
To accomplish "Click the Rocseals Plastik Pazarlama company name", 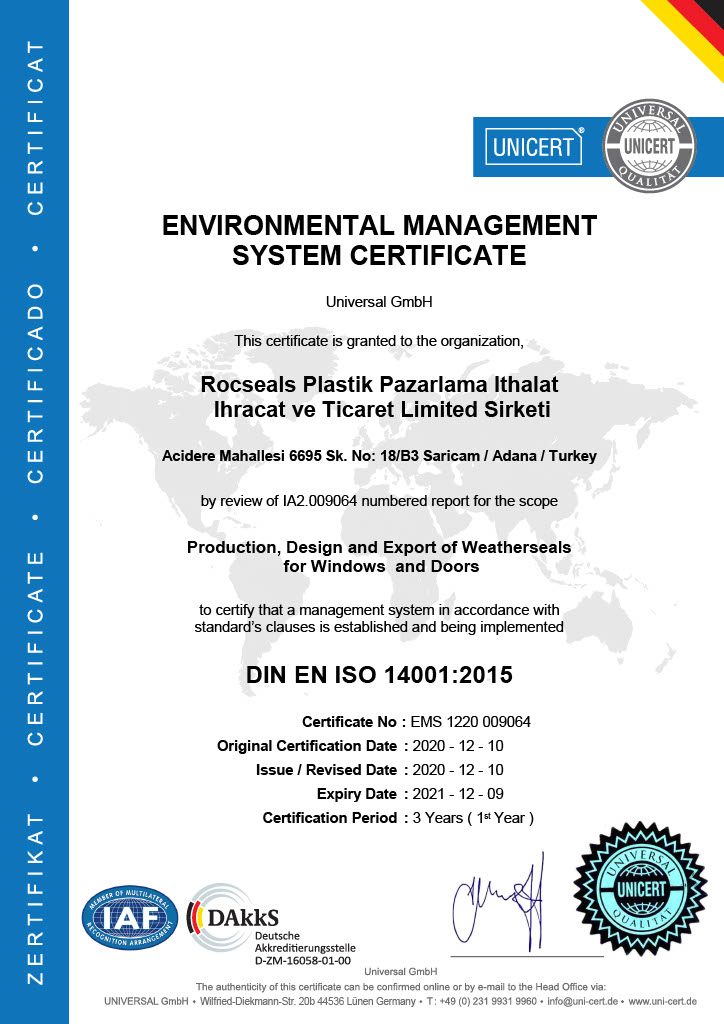I will 380,397.
